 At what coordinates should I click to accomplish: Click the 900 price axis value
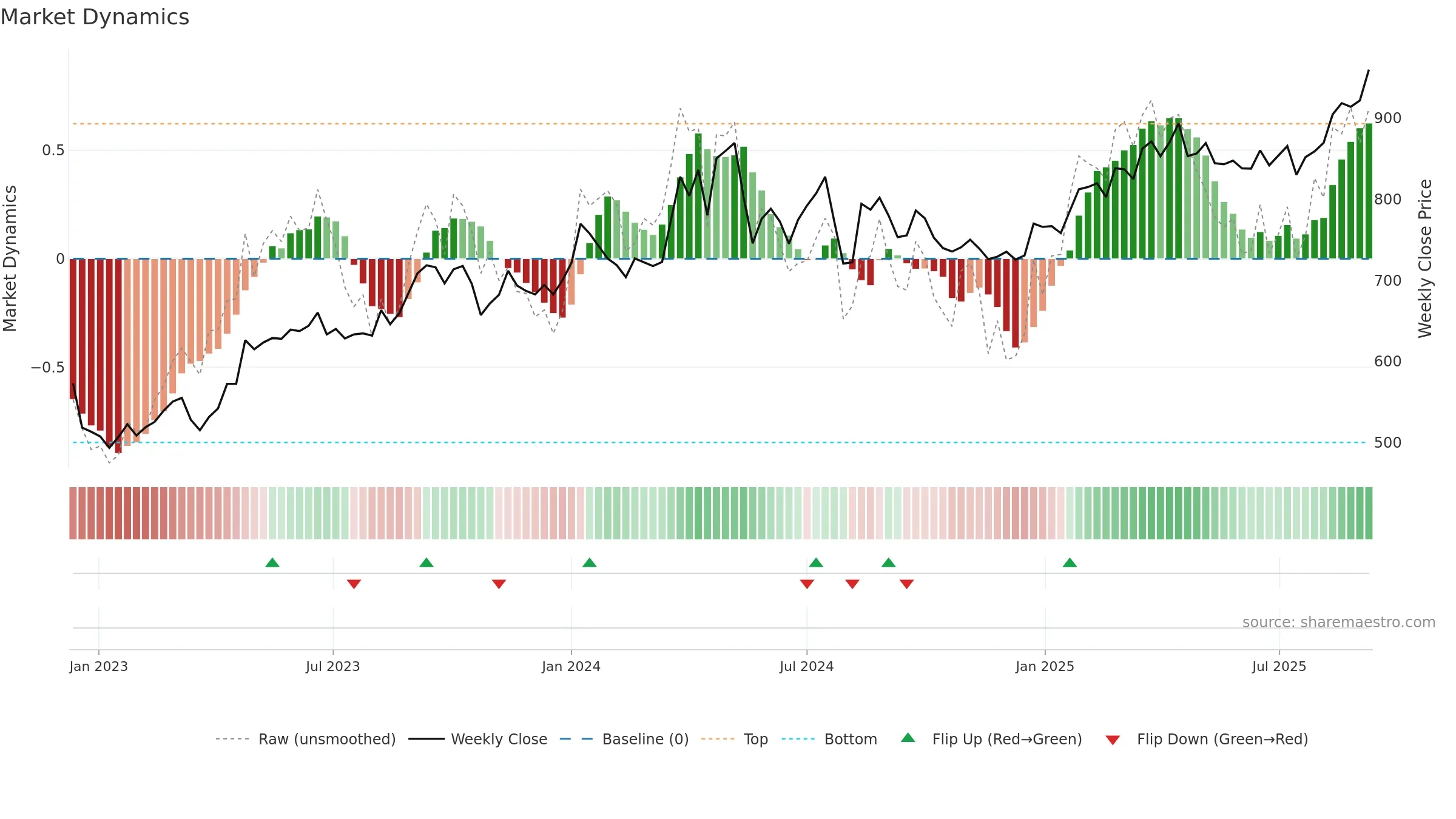[x=1388, y=118]
